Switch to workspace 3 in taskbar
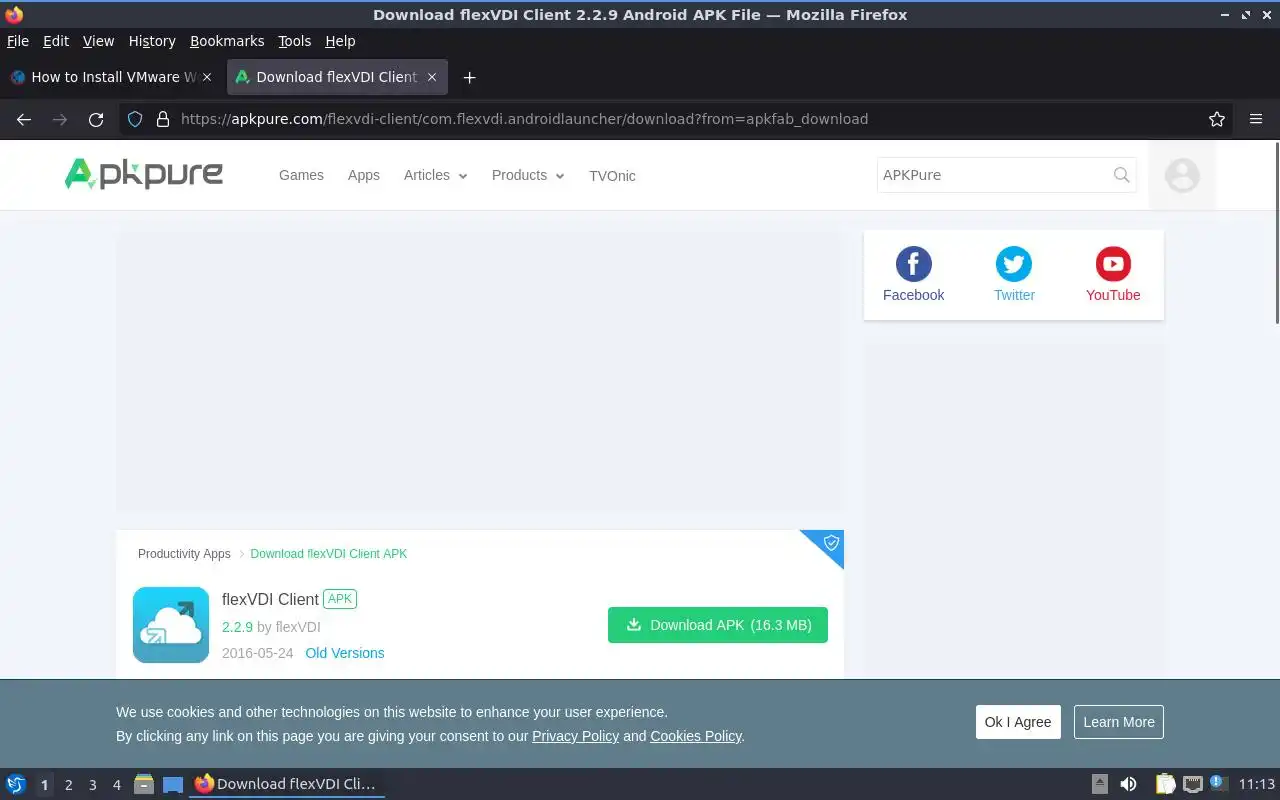The height and width of the screenshot is (800, 1280). 93,785
